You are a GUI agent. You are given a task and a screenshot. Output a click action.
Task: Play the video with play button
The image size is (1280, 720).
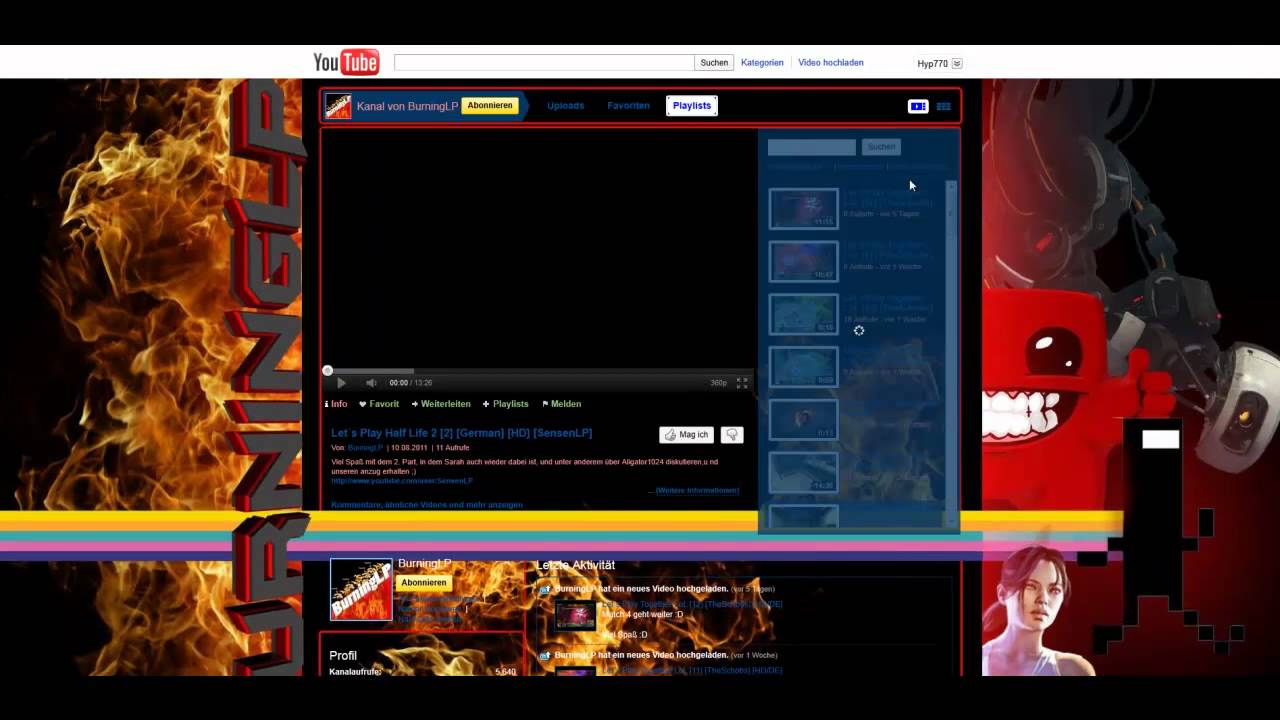(x=341, y=383)
